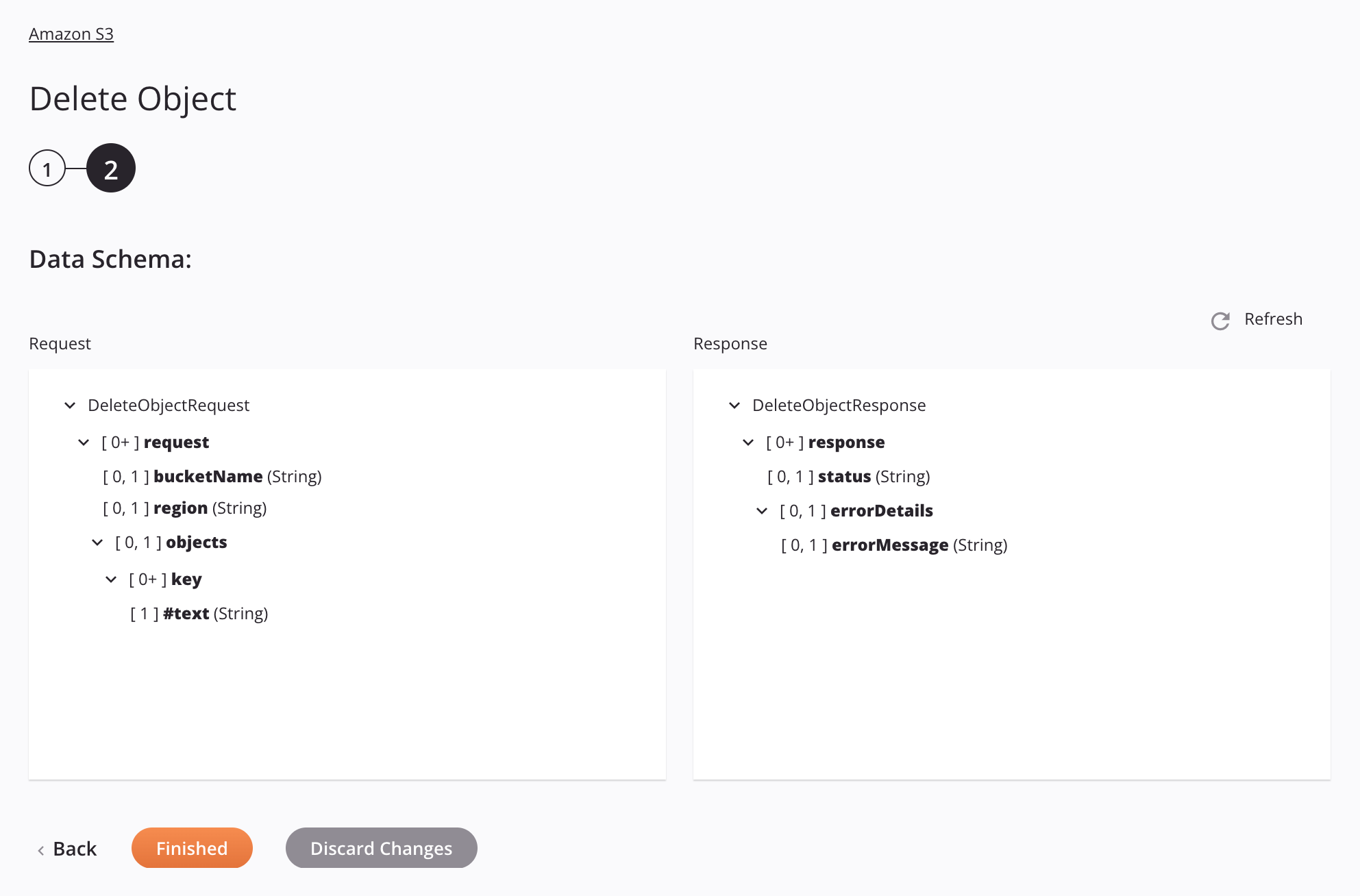Click the Finished button to complete setup
Image resolution: width=1360 pixels, height=896 pixels.
pyautogui.click(x=191, y=847)
